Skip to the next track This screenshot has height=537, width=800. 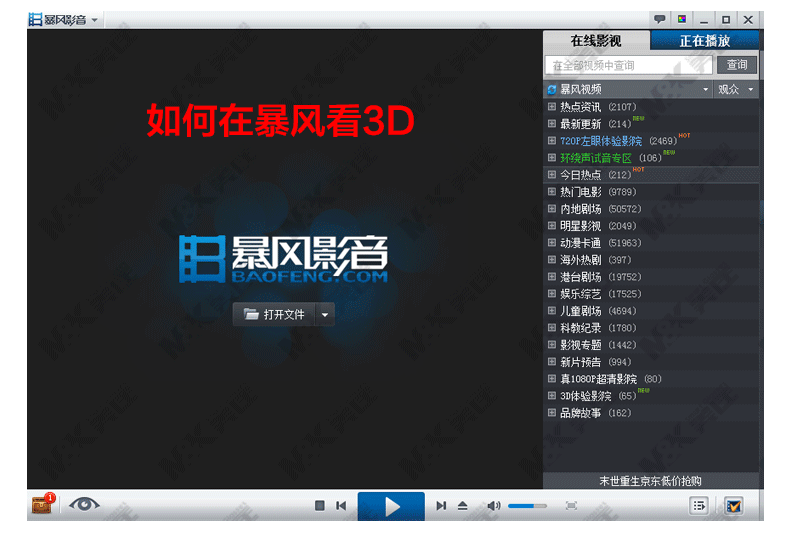(441, 505)
